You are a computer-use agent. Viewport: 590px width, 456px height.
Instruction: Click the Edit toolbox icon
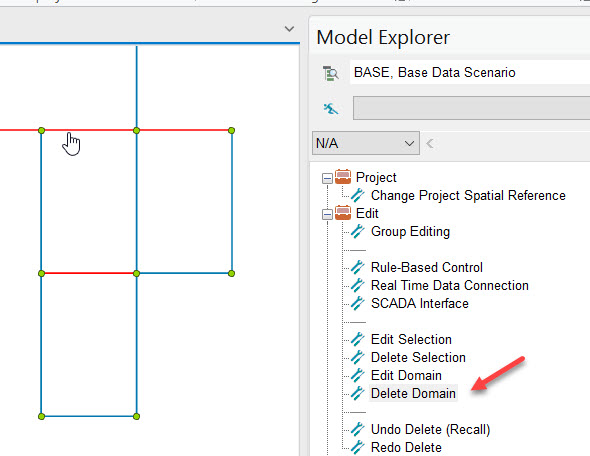[343, 213]
